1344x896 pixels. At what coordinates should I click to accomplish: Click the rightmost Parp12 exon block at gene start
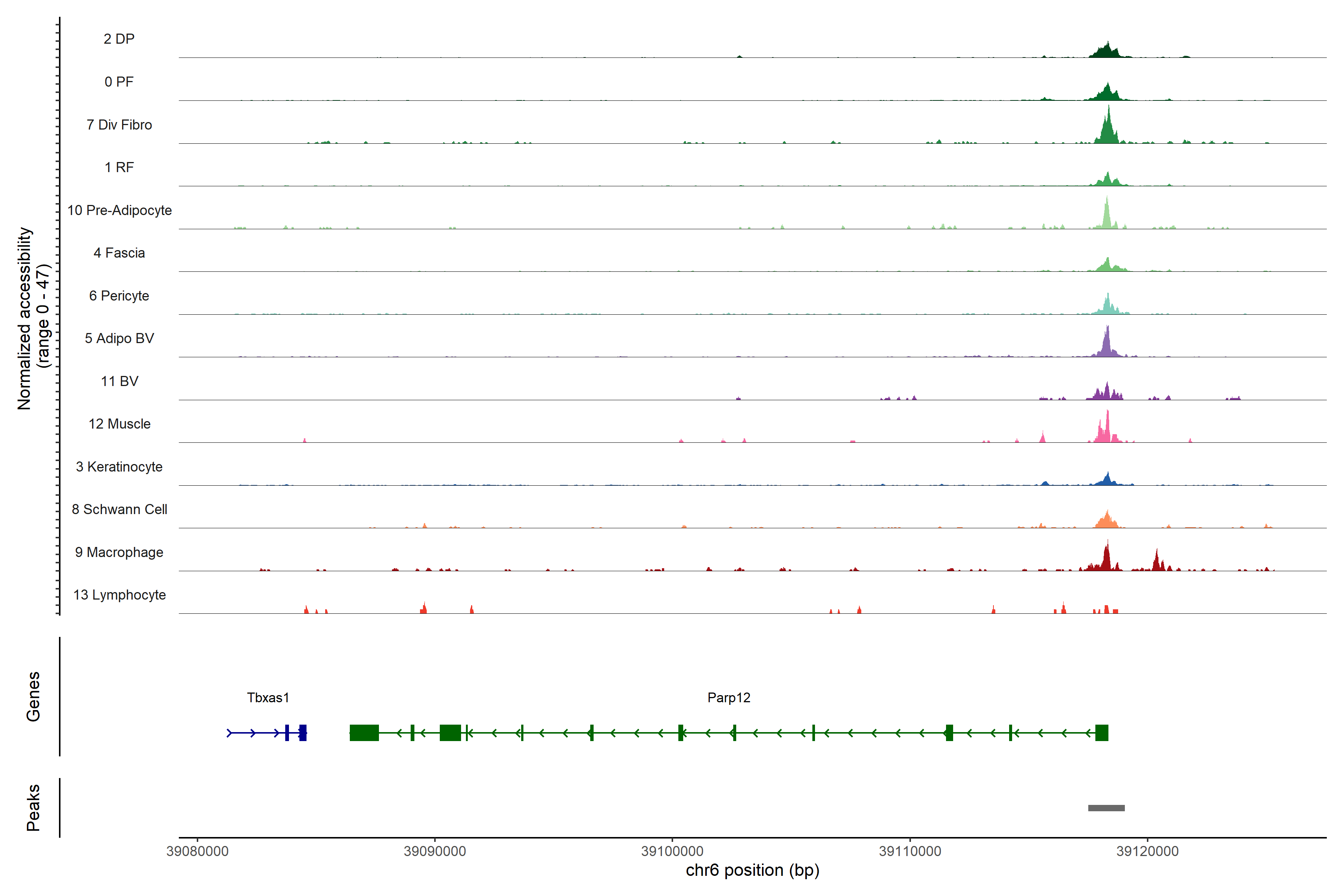click(x=1101, y=732)
